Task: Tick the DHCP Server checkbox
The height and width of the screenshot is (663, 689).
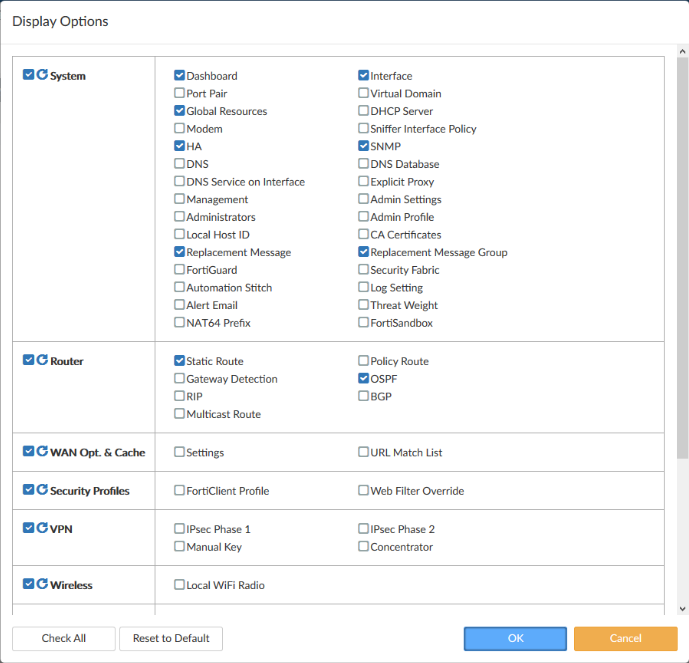Action: point(363,110)
